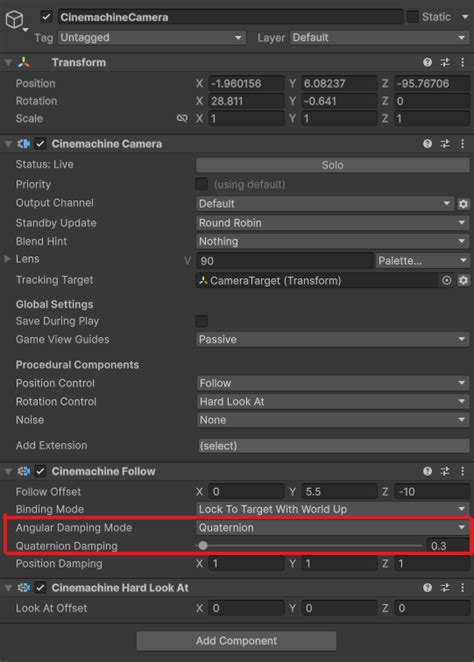
Task: Click the GameObject name field CinemachineCamera
Action: click(x=230, y=17)
